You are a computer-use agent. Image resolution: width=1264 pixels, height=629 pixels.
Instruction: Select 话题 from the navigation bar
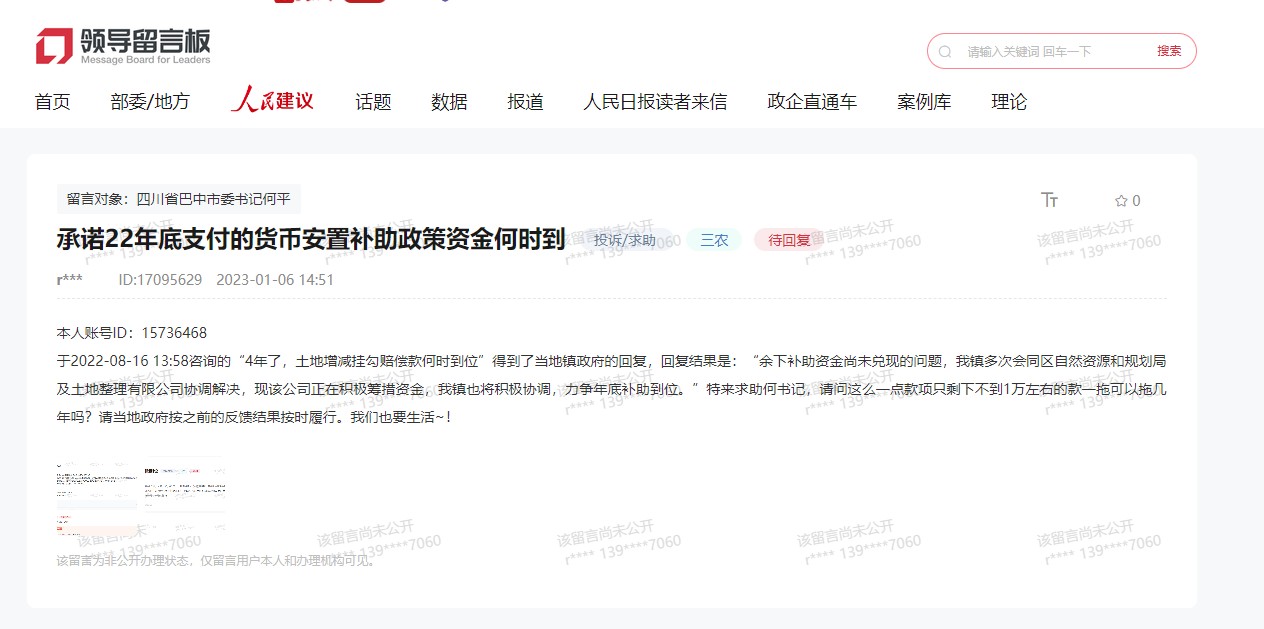(x=373, y=102)
